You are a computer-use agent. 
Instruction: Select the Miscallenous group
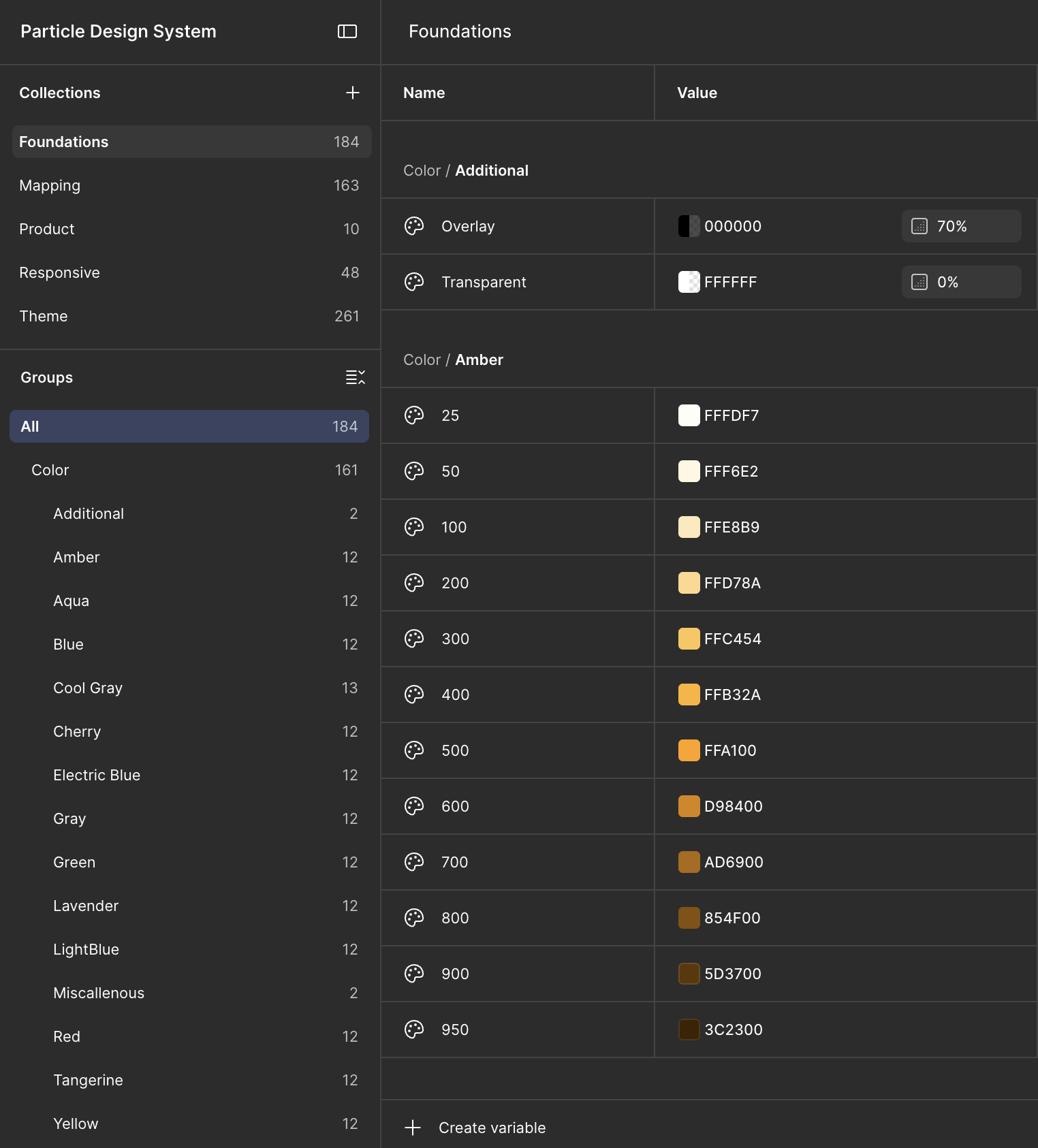(189, 993)
